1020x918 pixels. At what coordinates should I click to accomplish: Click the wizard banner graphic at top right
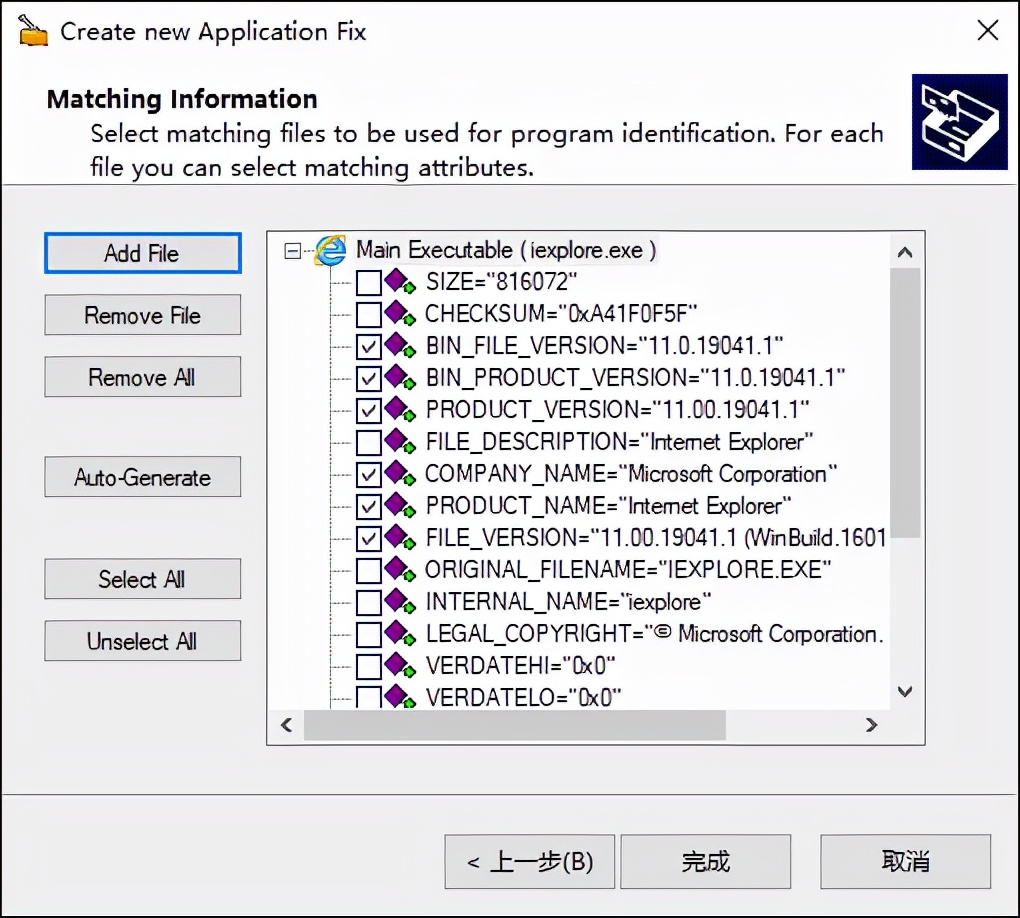pyautogui.click(x=960, y=122)
